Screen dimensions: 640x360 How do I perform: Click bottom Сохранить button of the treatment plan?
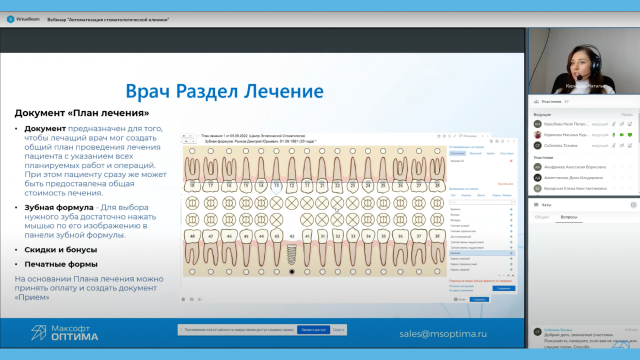tap(479, 299)
